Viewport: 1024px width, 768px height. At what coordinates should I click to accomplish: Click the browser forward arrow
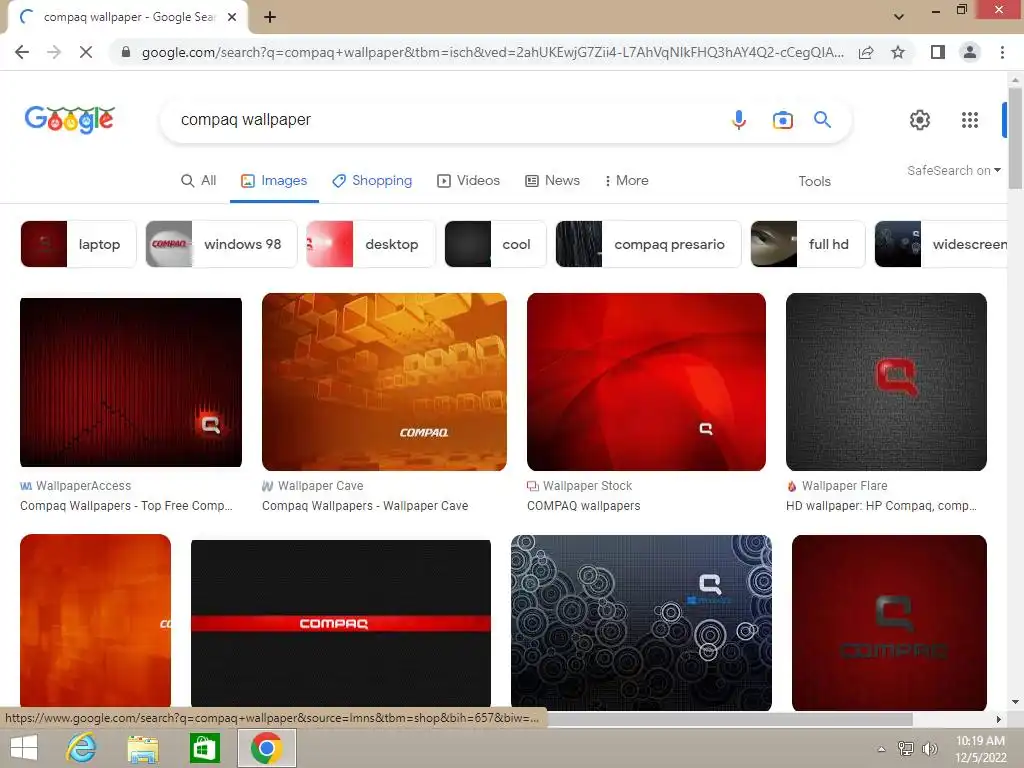click(54, 52)
